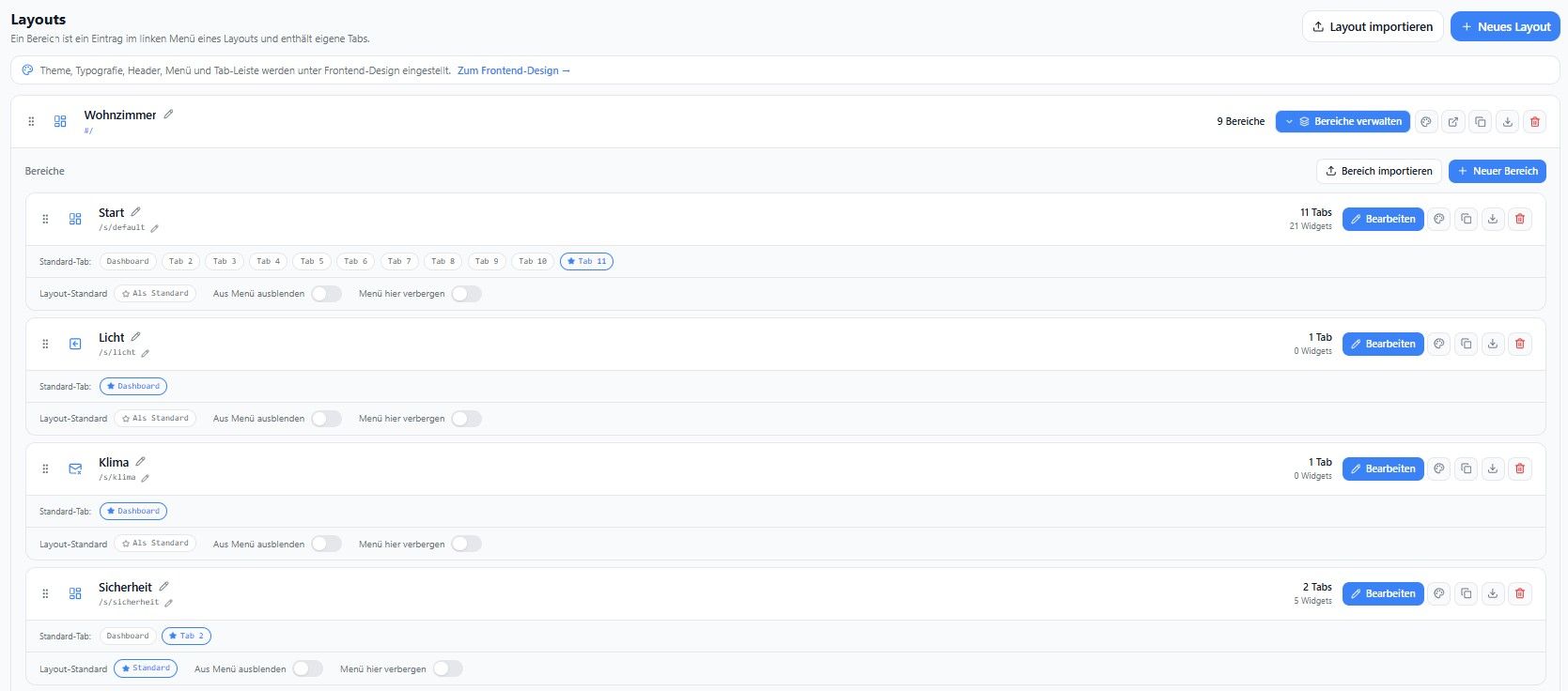This screenshot has width=1568, height=691.
Task: Click the 'Neues Layout' button
Action: pyautogui.click(x=1505, y=26)
